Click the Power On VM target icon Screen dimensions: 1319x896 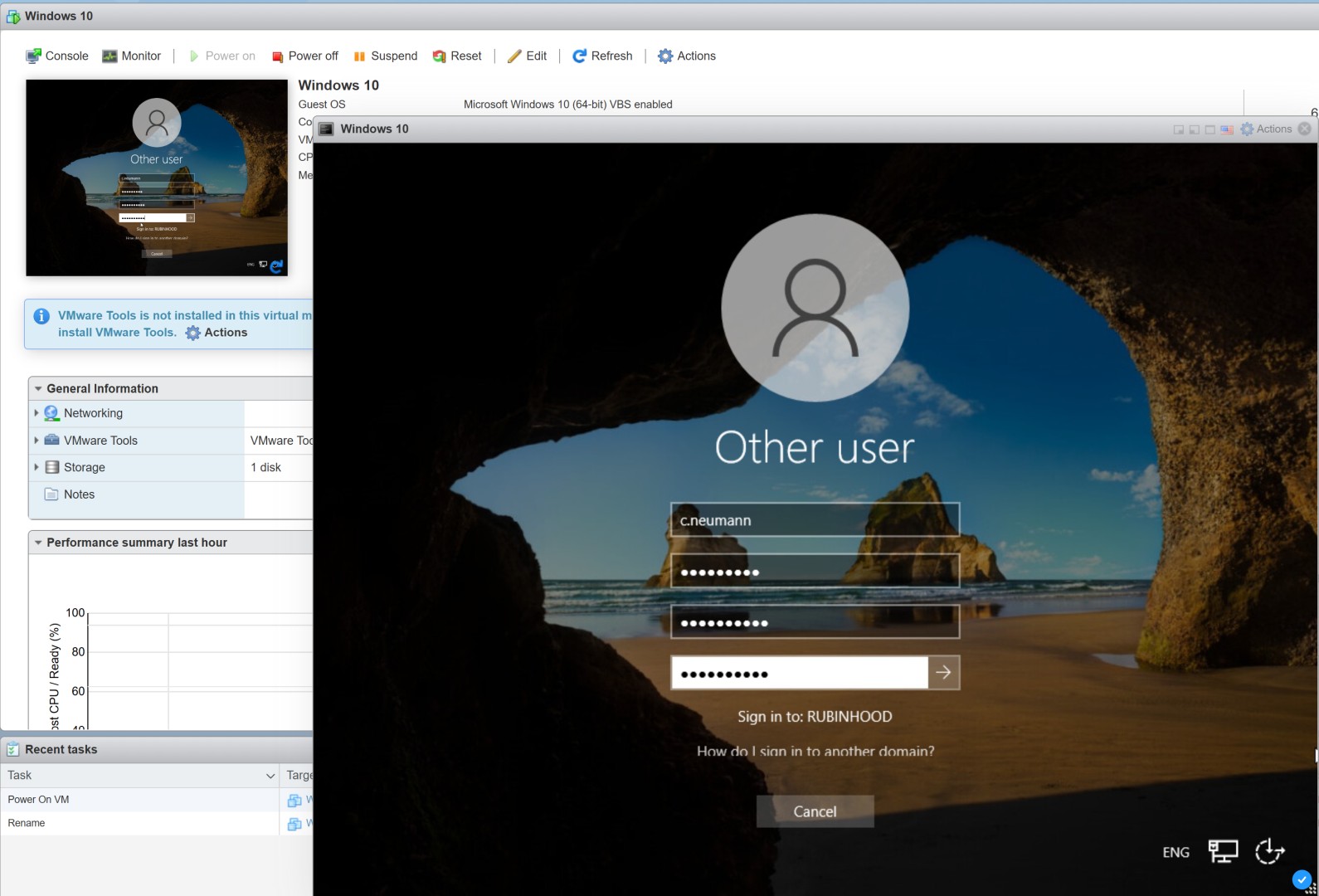[294, 801]
